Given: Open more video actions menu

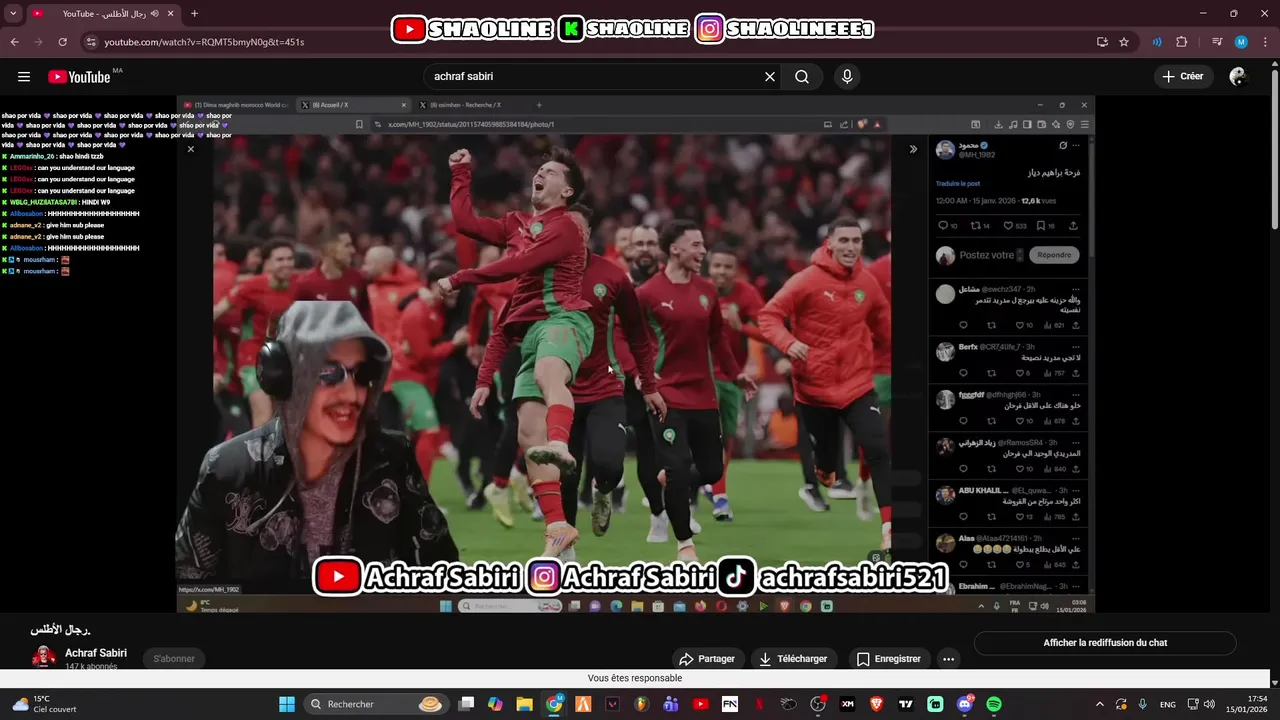Looking at the screenshot, I should [948, 659].
